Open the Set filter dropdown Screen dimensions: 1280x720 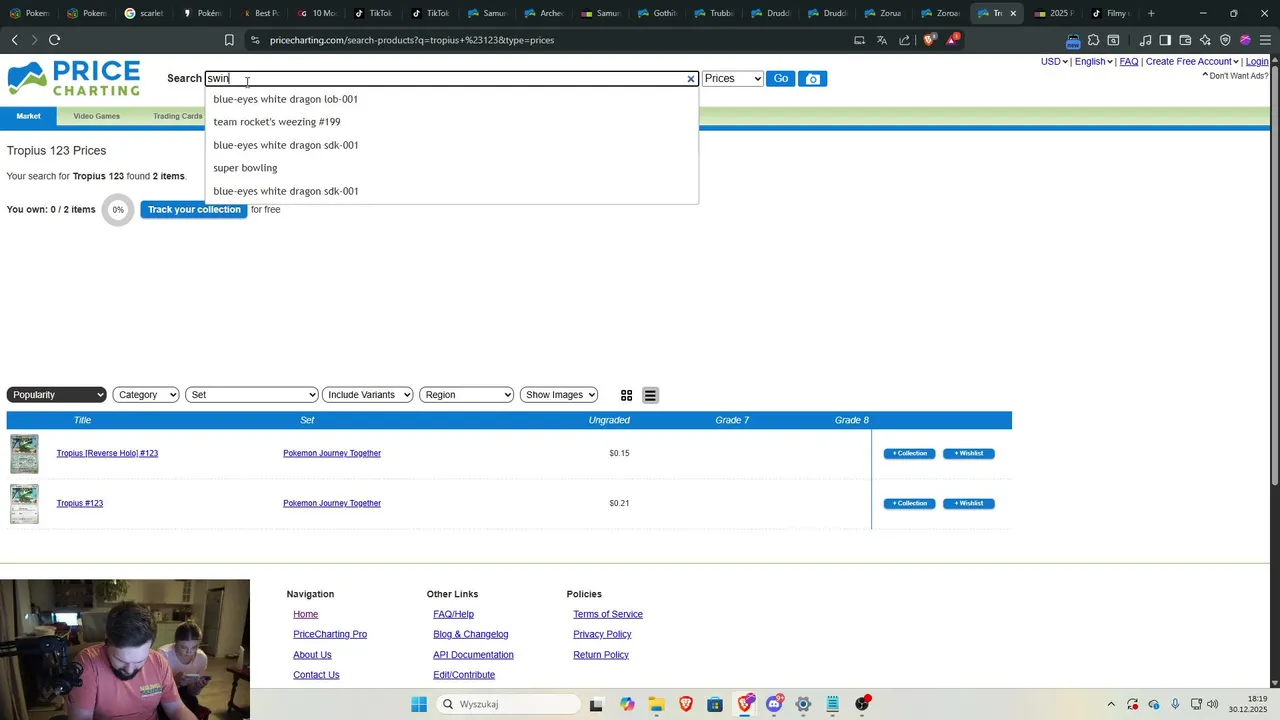[x=251, y=395]
